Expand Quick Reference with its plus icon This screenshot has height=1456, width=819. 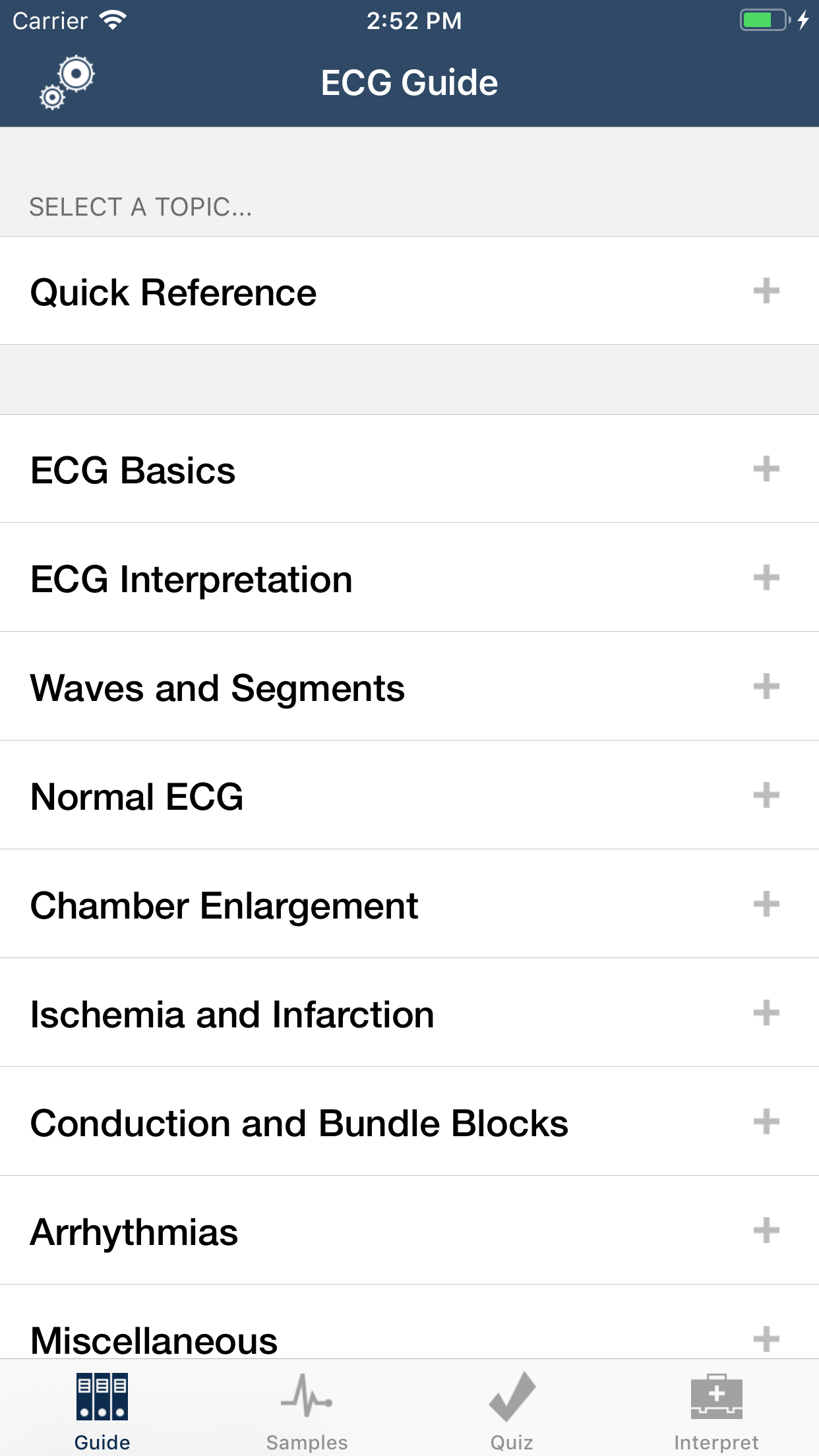click(766, 291)
